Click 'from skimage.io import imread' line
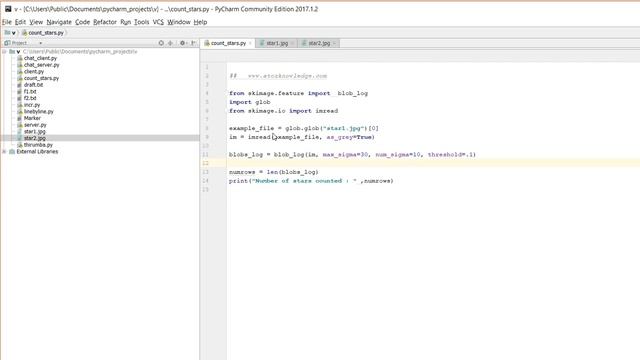This screenshot has height=360, width=640. 283,111
